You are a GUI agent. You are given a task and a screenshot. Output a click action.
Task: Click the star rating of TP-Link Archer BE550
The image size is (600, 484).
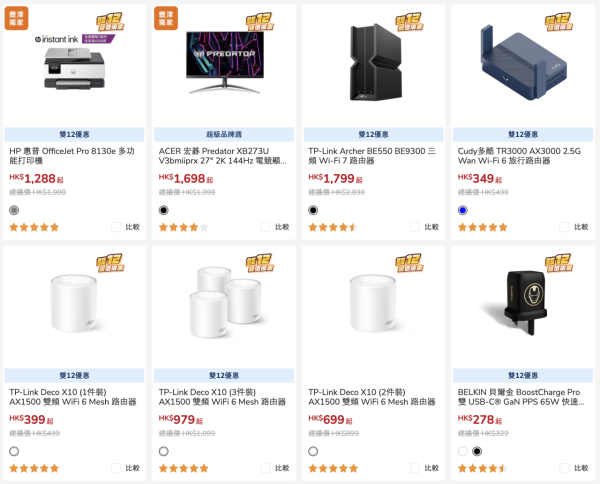point(333,227)
